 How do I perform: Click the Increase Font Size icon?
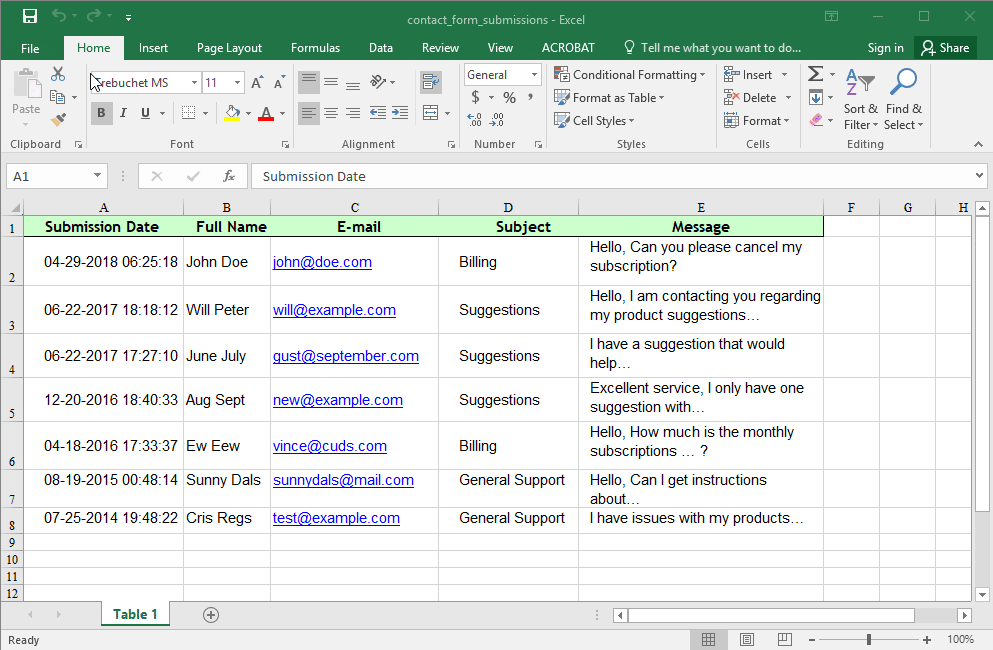(x=257, y=83)
